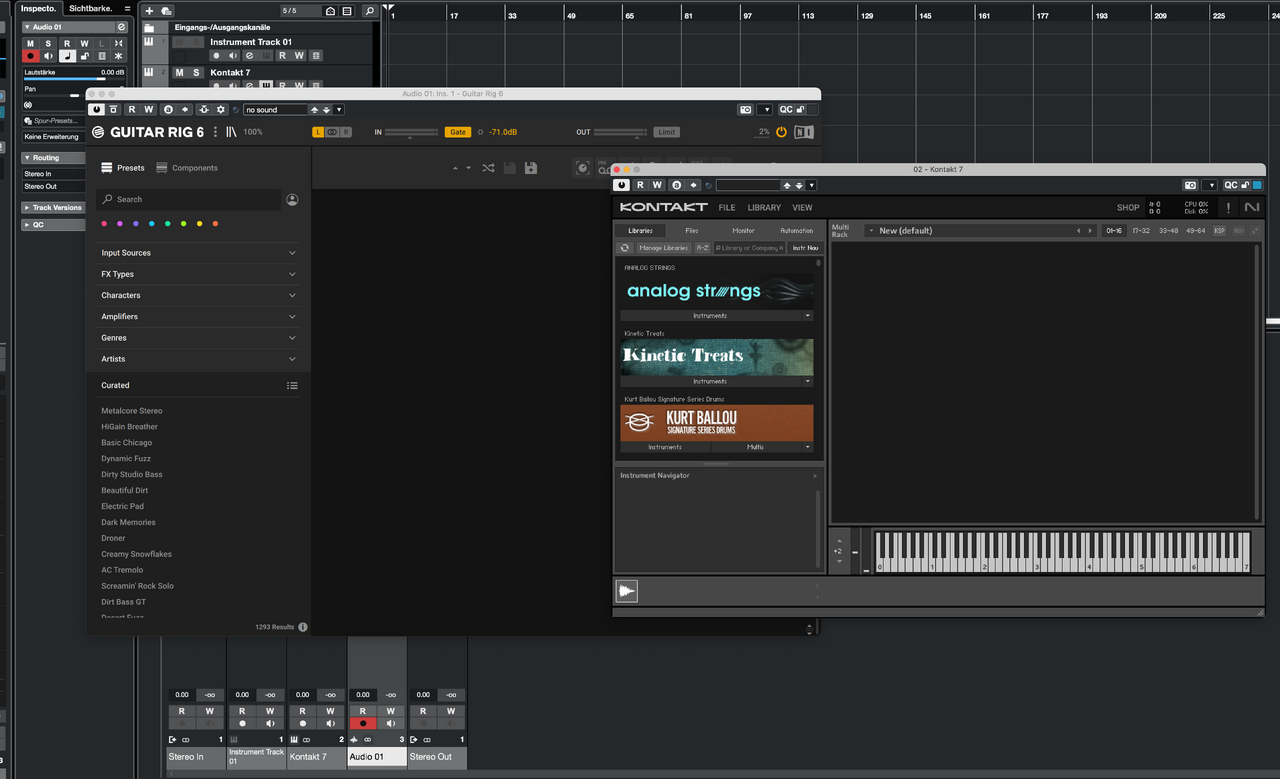Click Guitar Rig preset Search field

[189, 199]
